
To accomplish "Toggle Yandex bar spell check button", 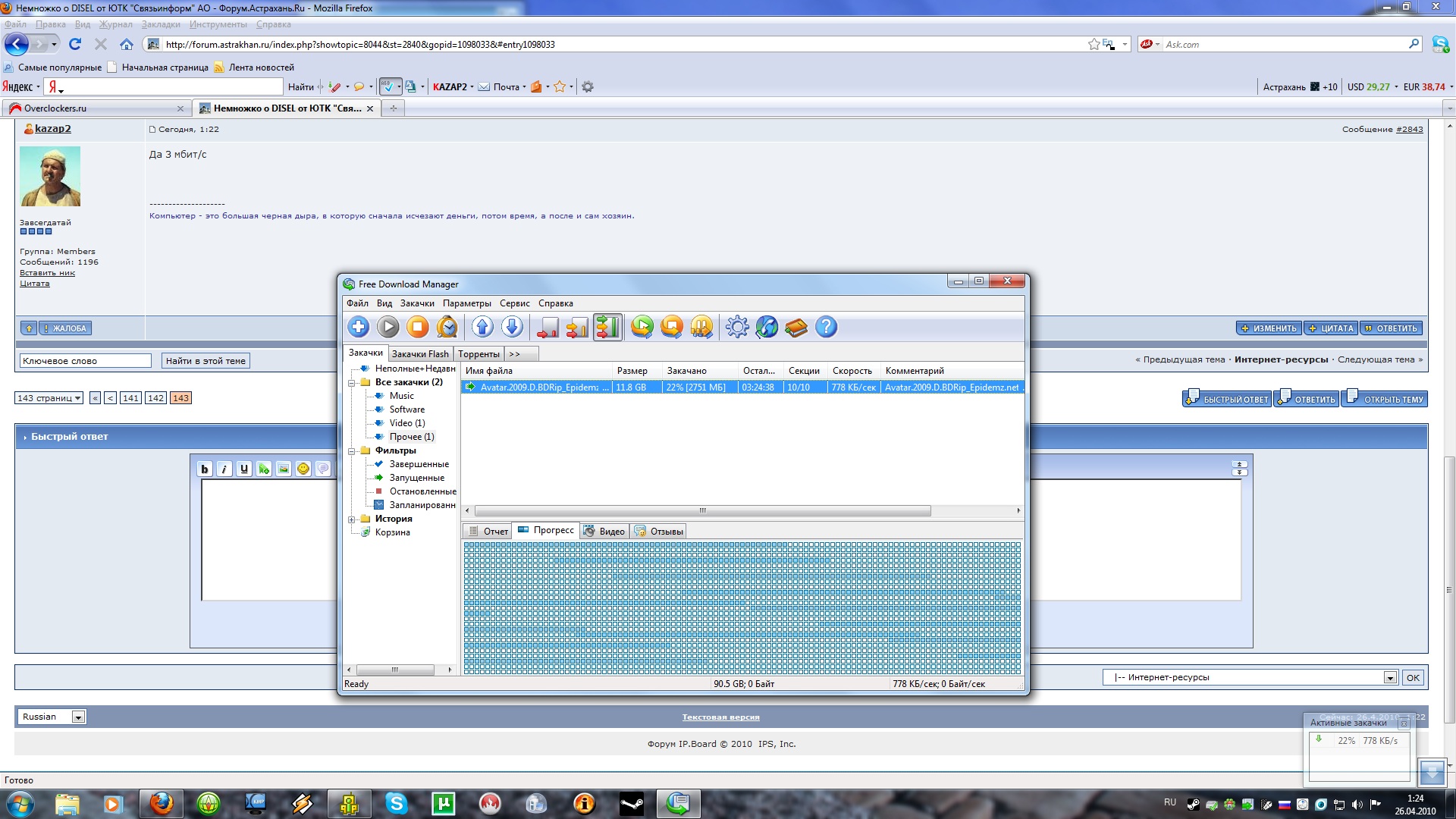I will pyautogui.click(x=388, y=86).
